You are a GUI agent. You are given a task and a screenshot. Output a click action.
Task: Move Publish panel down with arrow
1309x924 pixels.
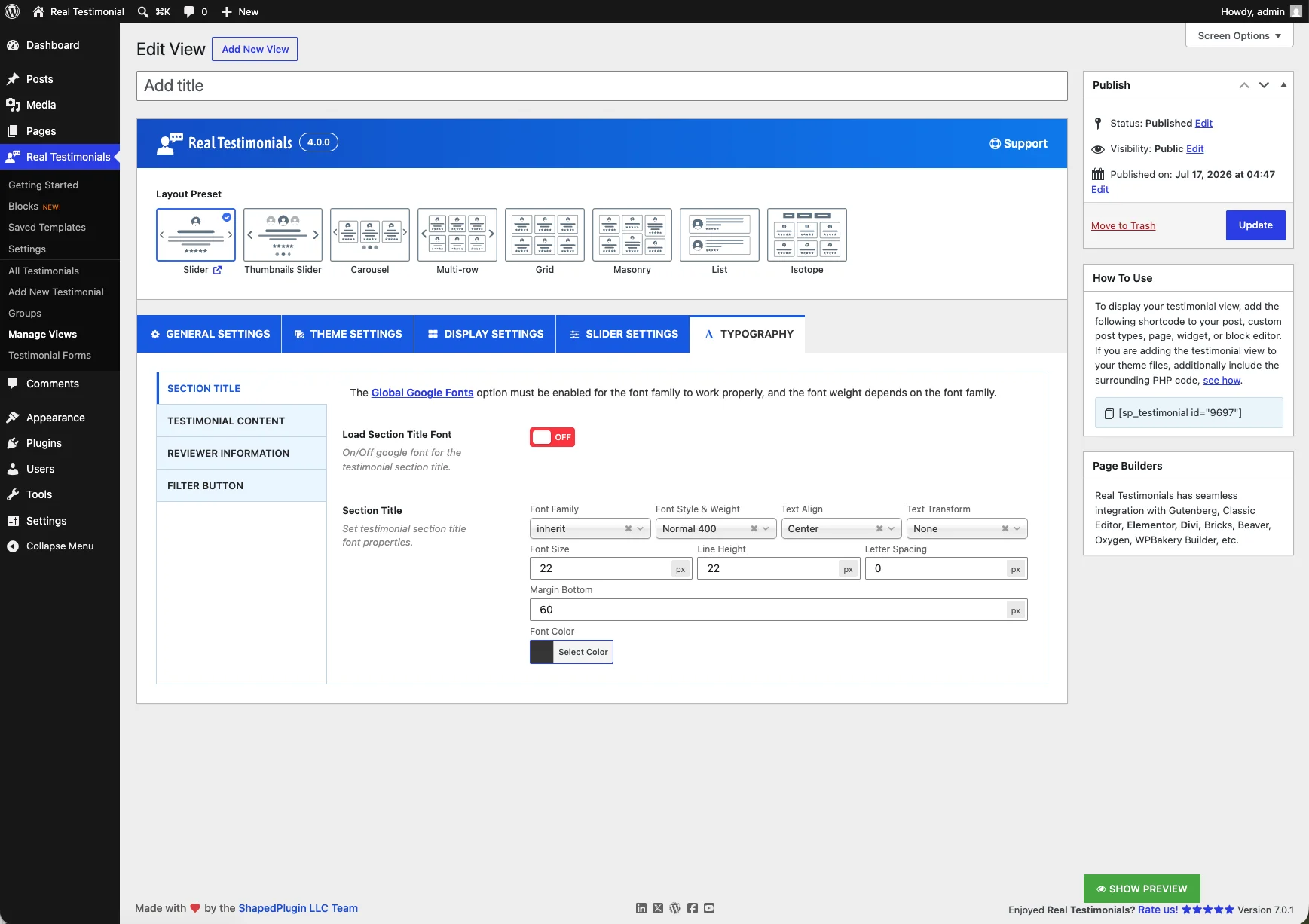(1264, 85)
